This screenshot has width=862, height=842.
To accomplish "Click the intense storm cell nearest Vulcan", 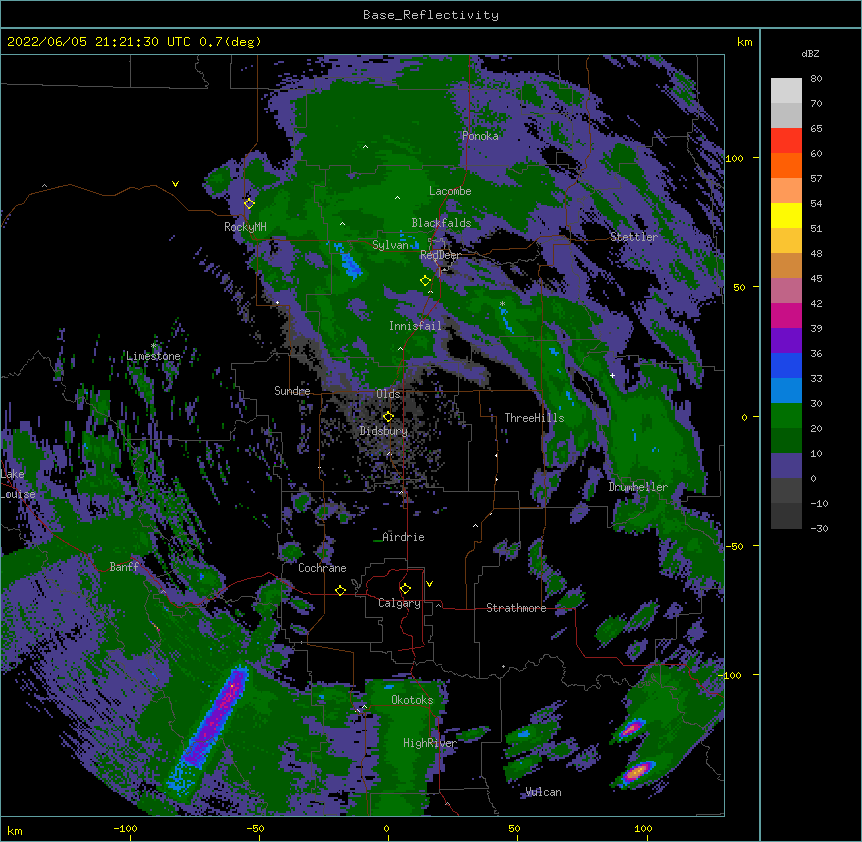I will 637,772.
